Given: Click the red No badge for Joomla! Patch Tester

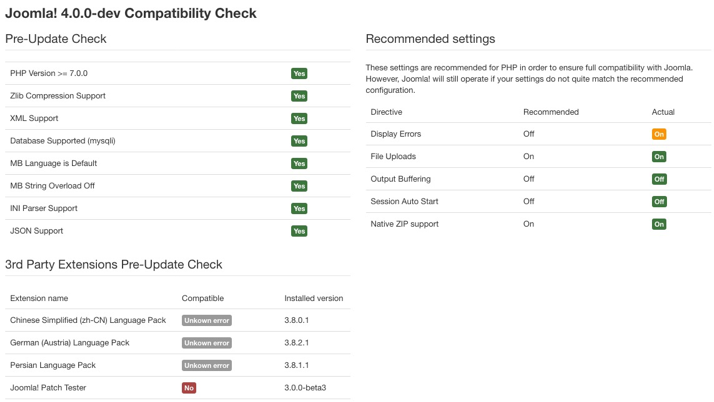Looking at the screenshot, I should point(189,388).
